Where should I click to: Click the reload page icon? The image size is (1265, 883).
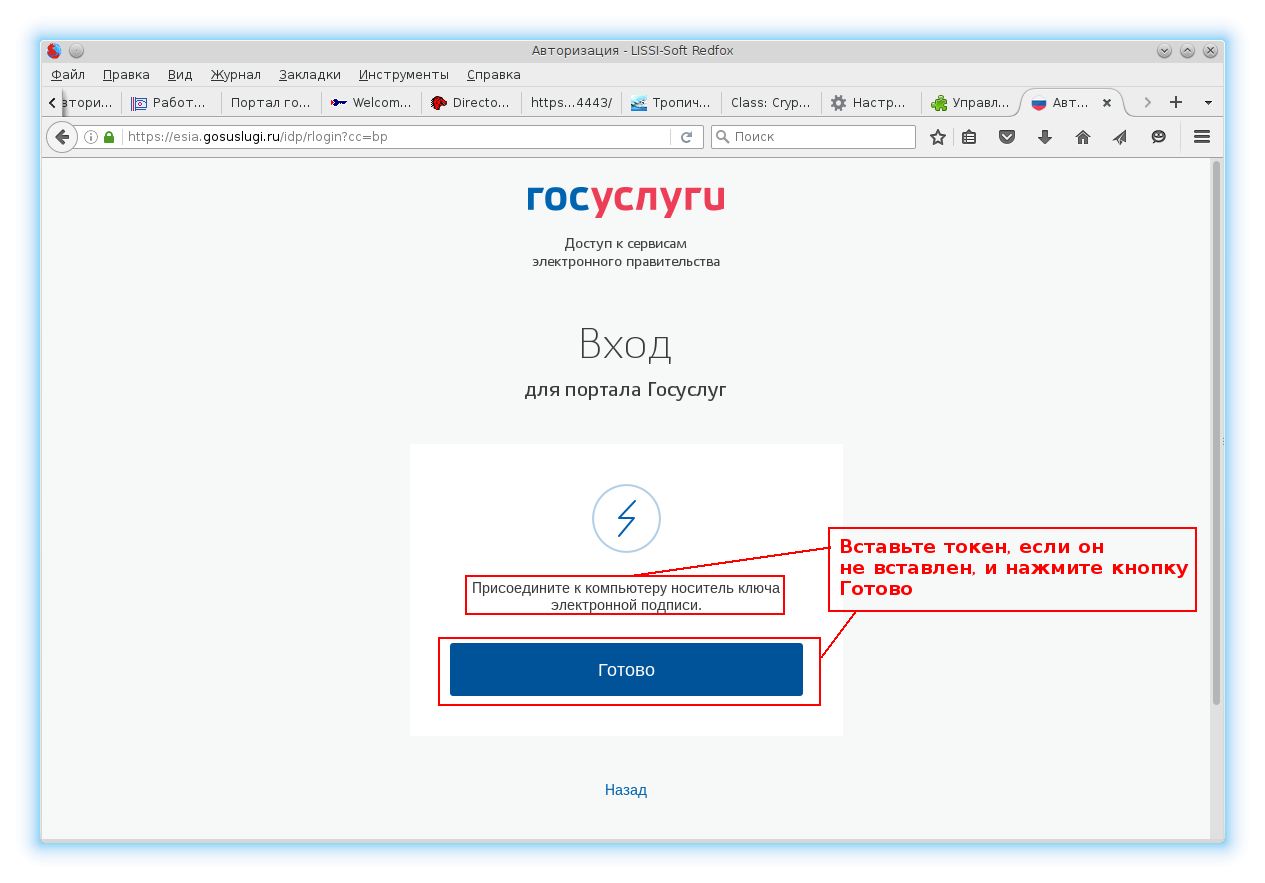(x=686, y=137)
